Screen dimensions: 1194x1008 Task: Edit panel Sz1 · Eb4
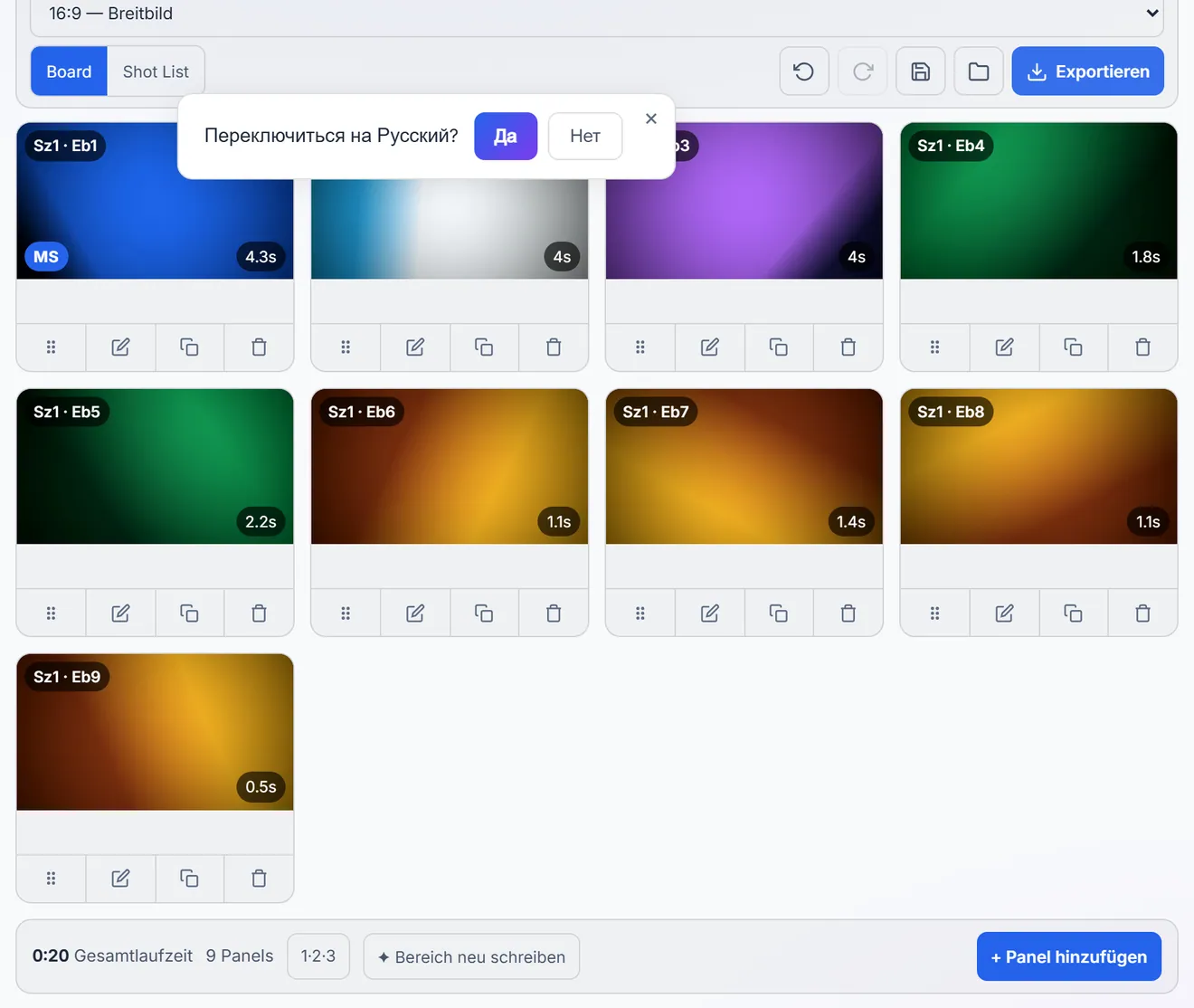tap(1004, 347)
